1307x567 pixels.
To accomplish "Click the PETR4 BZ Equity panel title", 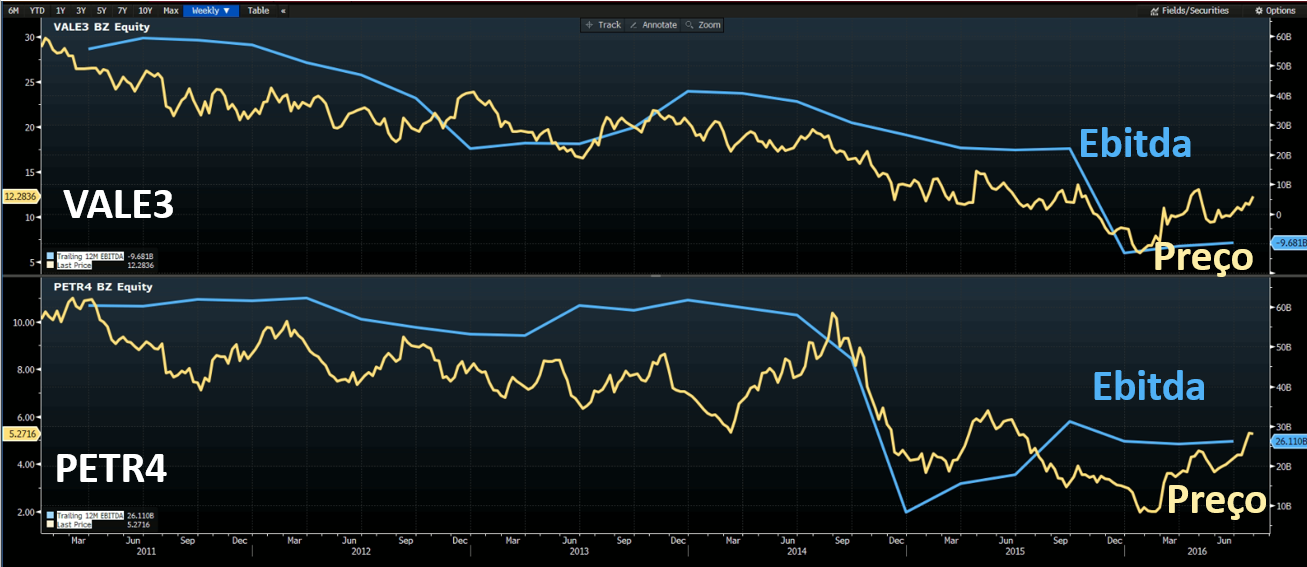I will tap(102, 287).
